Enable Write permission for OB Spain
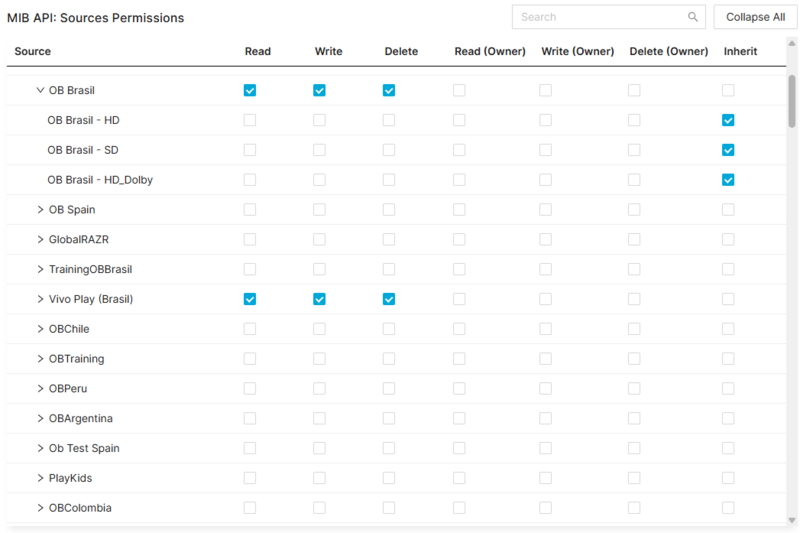The image size is (800, 533). (319, 210)
